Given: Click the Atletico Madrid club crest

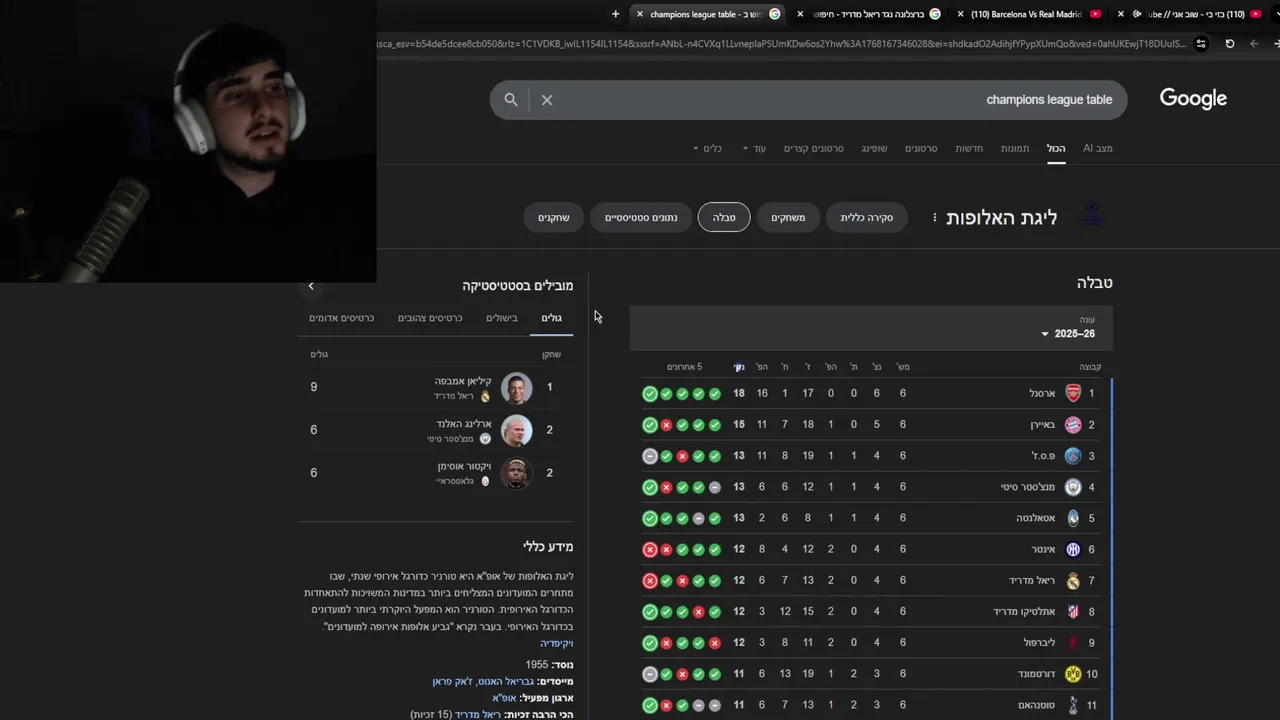Looking at the screenshot, I should point(1073,611).
